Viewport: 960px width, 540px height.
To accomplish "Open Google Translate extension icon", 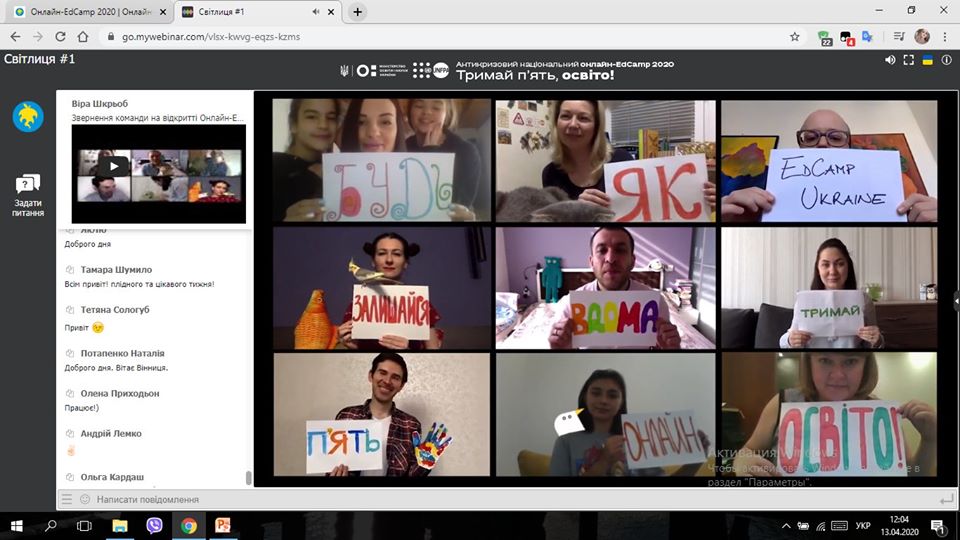I will tap(867, 36).
